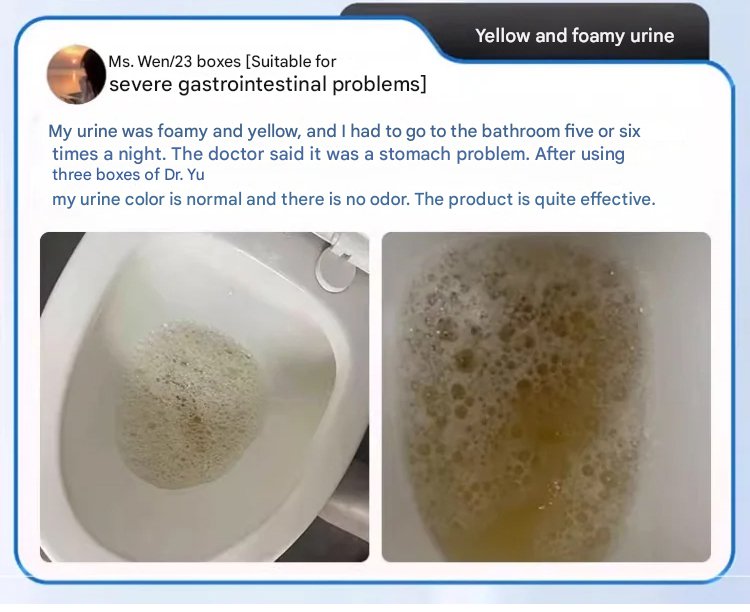Screen dimensions: 750x612
Task: Click the text 'three boxes of Dr. Yu'
Action: click(128, 175)
